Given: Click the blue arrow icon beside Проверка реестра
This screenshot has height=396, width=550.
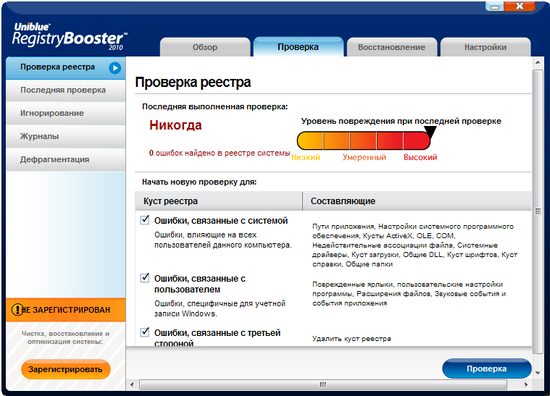Looking at the screenshot, I should 115,68.
